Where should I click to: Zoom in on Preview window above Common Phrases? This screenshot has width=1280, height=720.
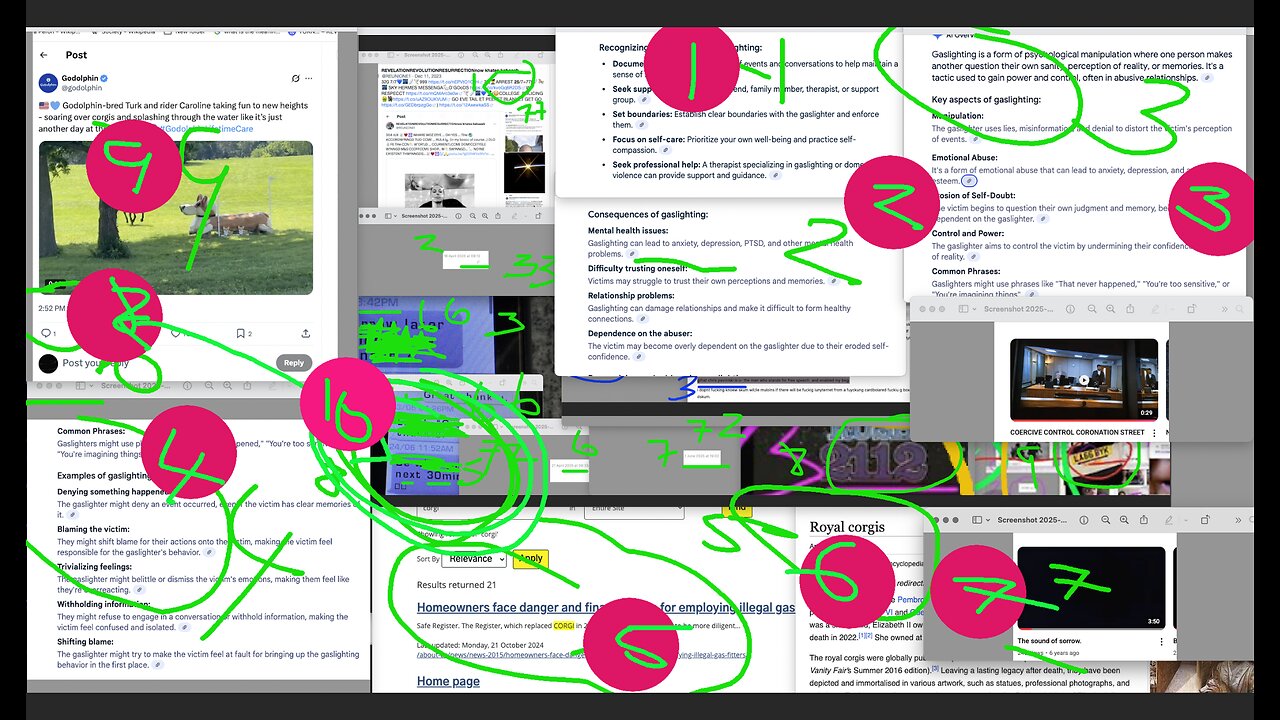click(x=227, y=386)
